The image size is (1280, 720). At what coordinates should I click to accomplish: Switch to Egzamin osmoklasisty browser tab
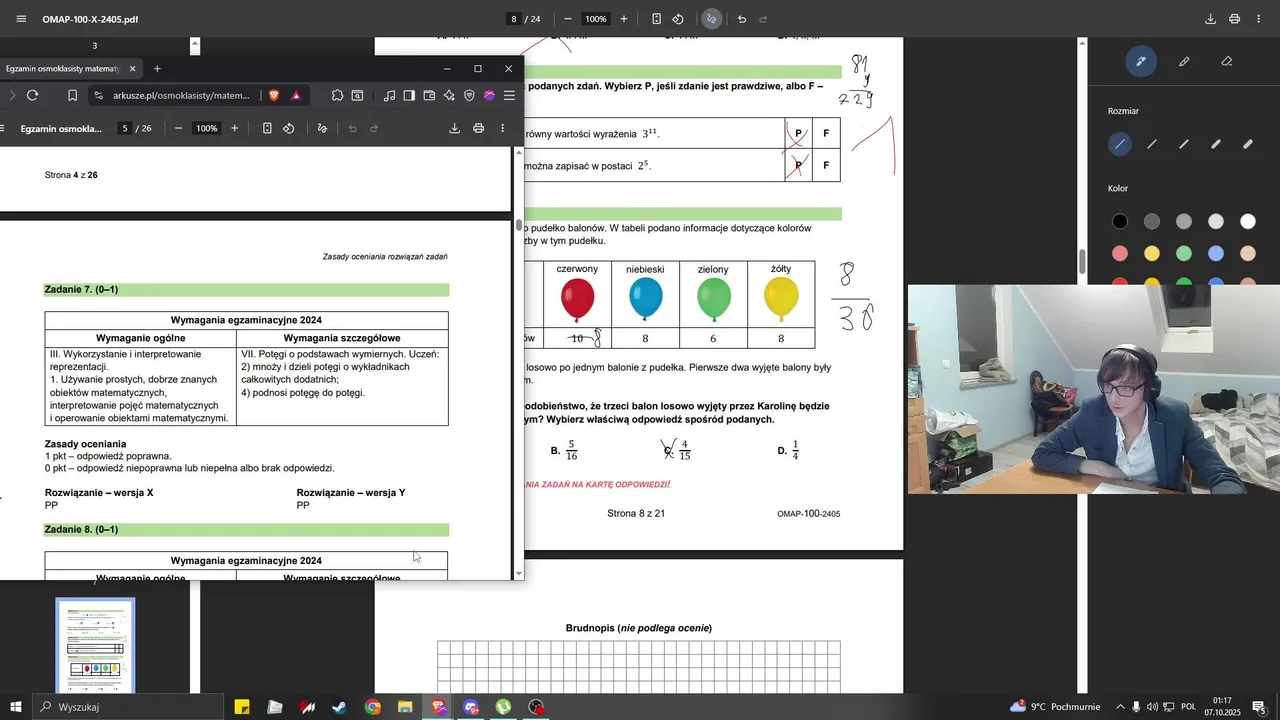click(62, 68)
